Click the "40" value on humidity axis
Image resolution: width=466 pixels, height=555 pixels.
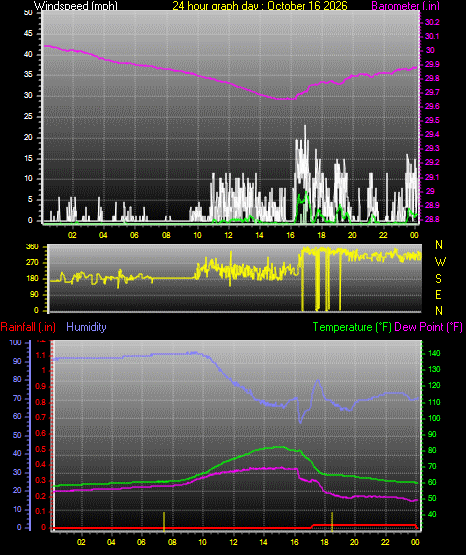pyautogui.click(x=17, y=453)
